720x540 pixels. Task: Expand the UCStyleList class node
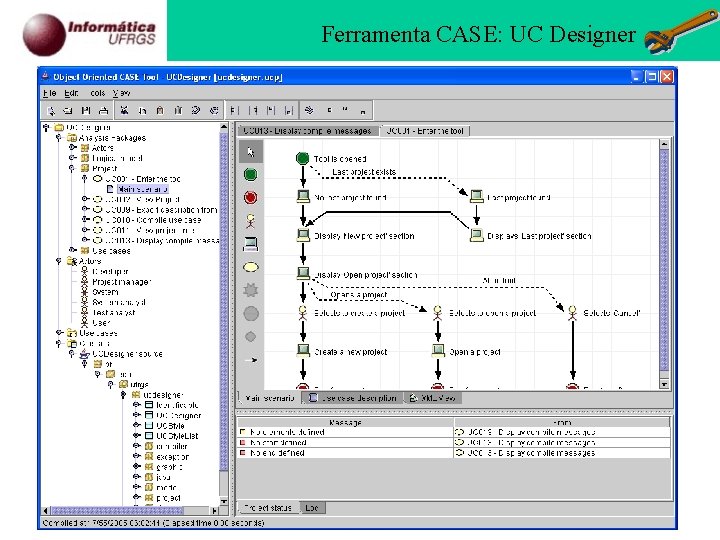136,435
